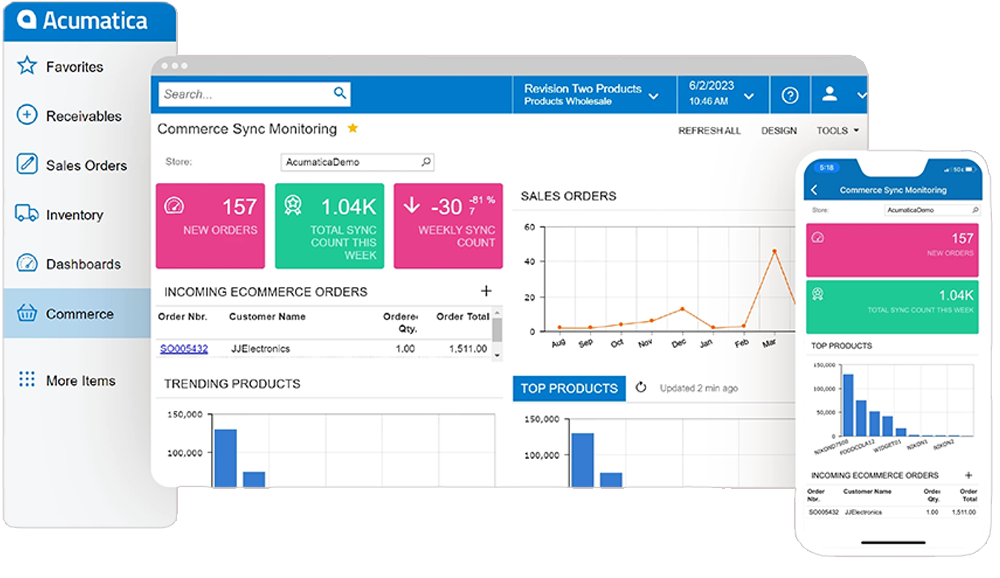This screenshot has width=1000, height=578.
Task: Click down-arrow icon on Weekly Sync tile
Action: click(412, 205)
